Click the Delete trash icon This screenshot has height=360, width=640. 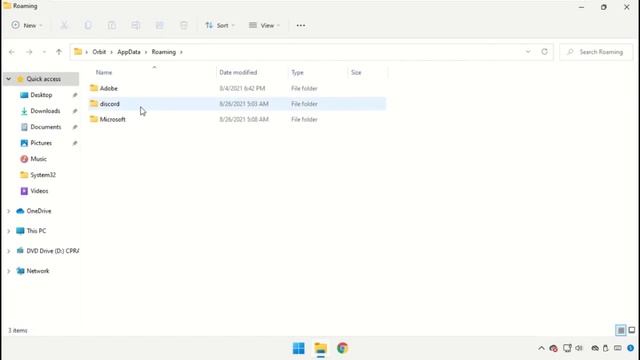click(184, 25)
